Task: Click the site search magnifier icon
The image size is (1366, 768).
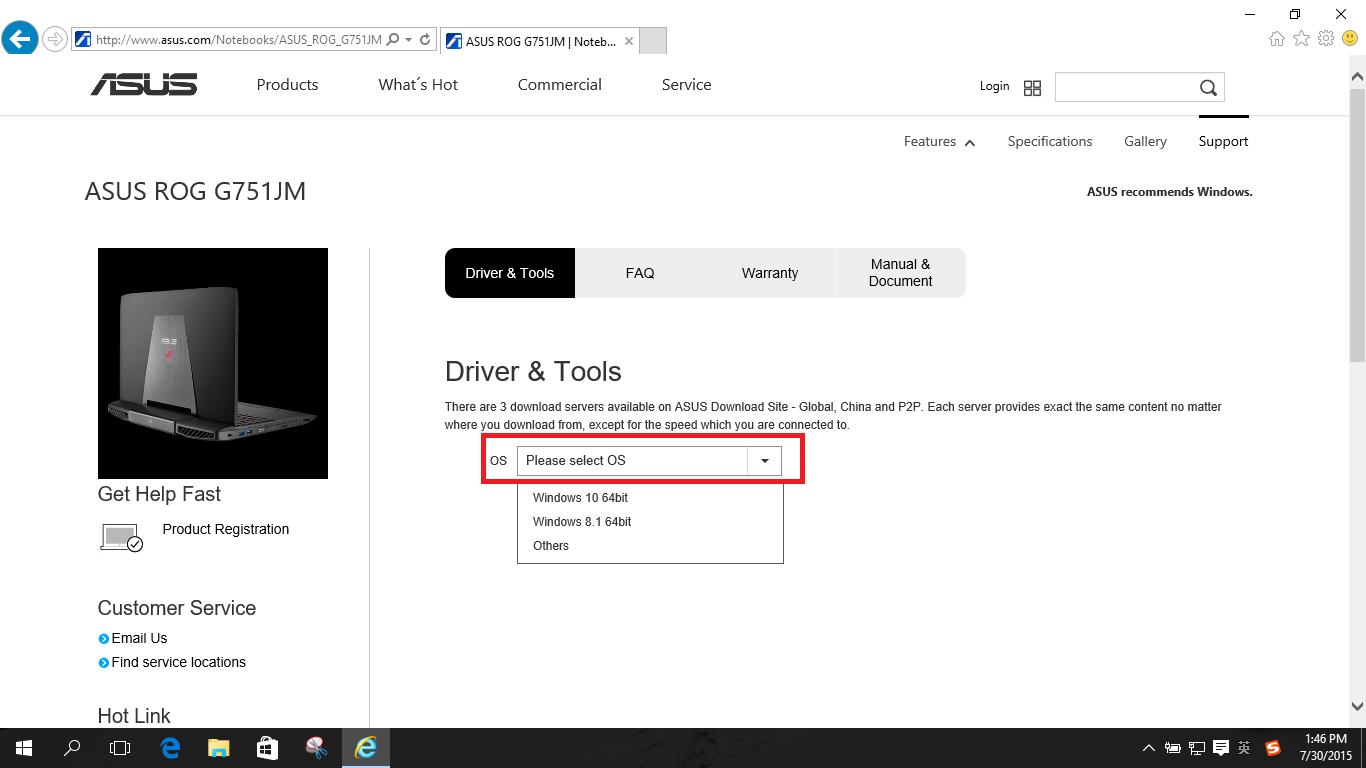Action: click(x=1208, y=88)
